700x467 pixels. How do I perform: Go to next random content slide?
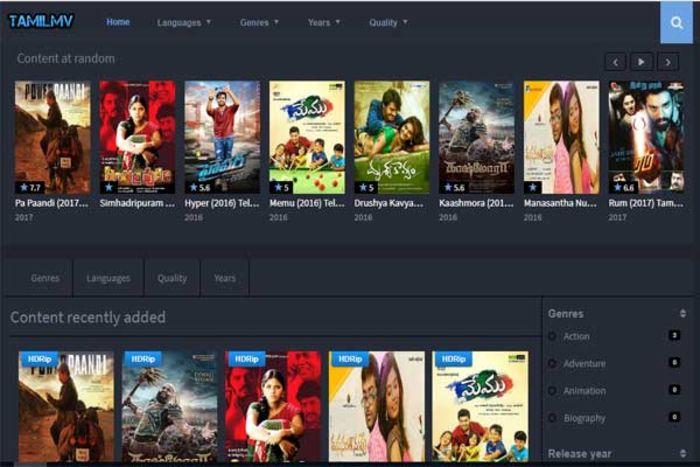click(x=668, y=62)
